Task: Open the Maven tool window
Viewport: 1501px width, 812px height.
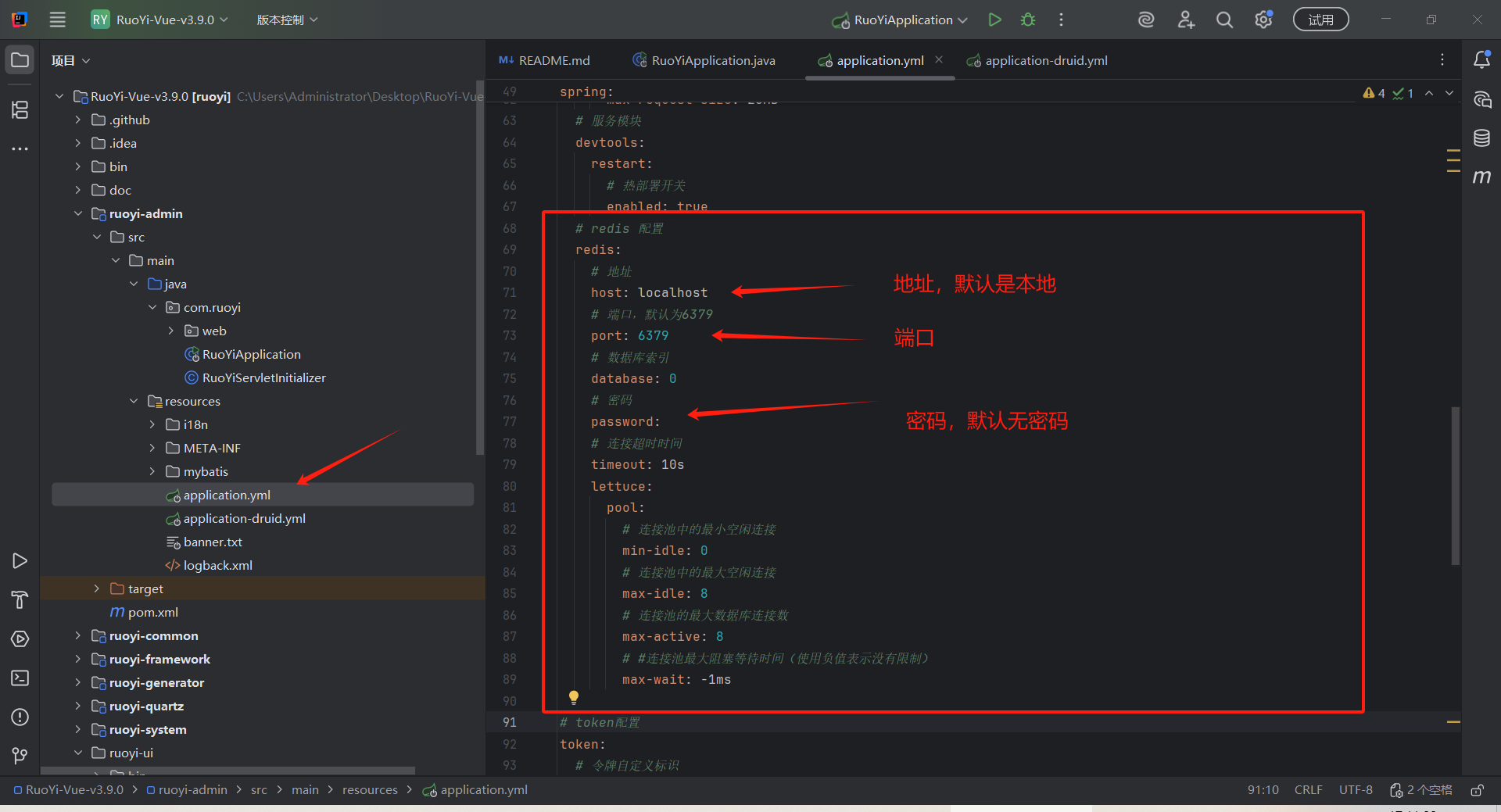Action: tap(1481, 177)
